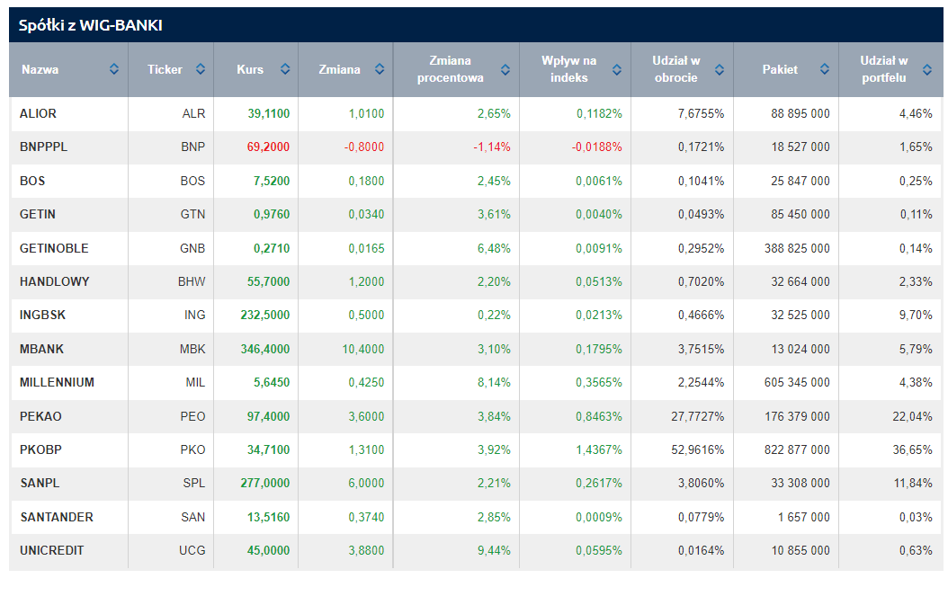
Task: Sort by Kurs column arrows
Action: (285, 70)
